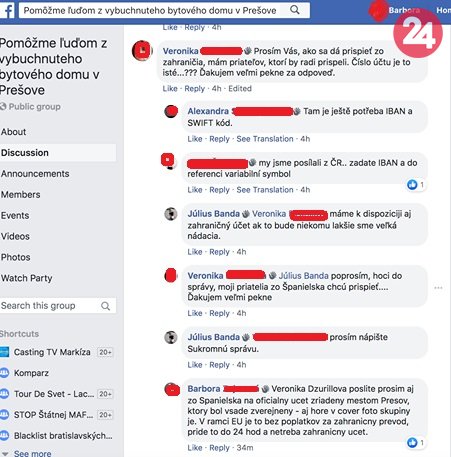The width and height of the screenshot is (451, 457).
Task: Click the magnifier icon in top search bar
Action: [295, 10]
